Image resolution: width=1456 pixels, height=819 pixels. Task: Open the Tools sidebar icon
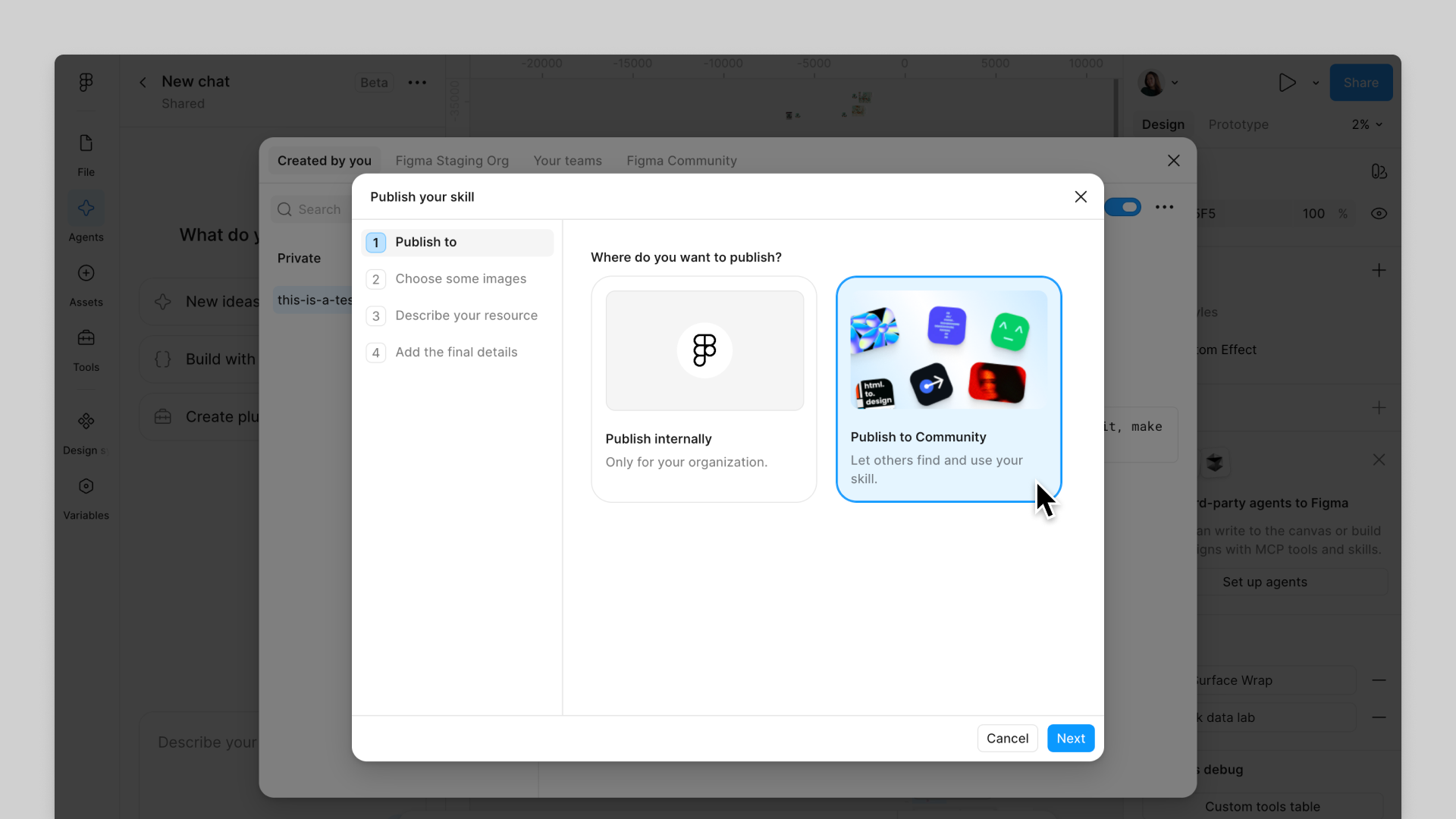coord(86,337)
